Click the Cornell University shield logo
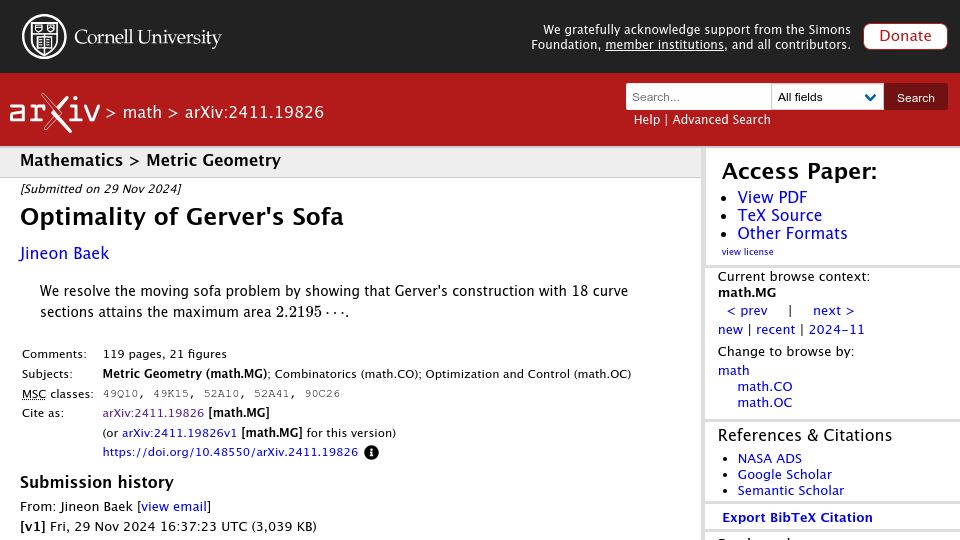960x540 pixels. pyautogui.click(x=44, y=37)
